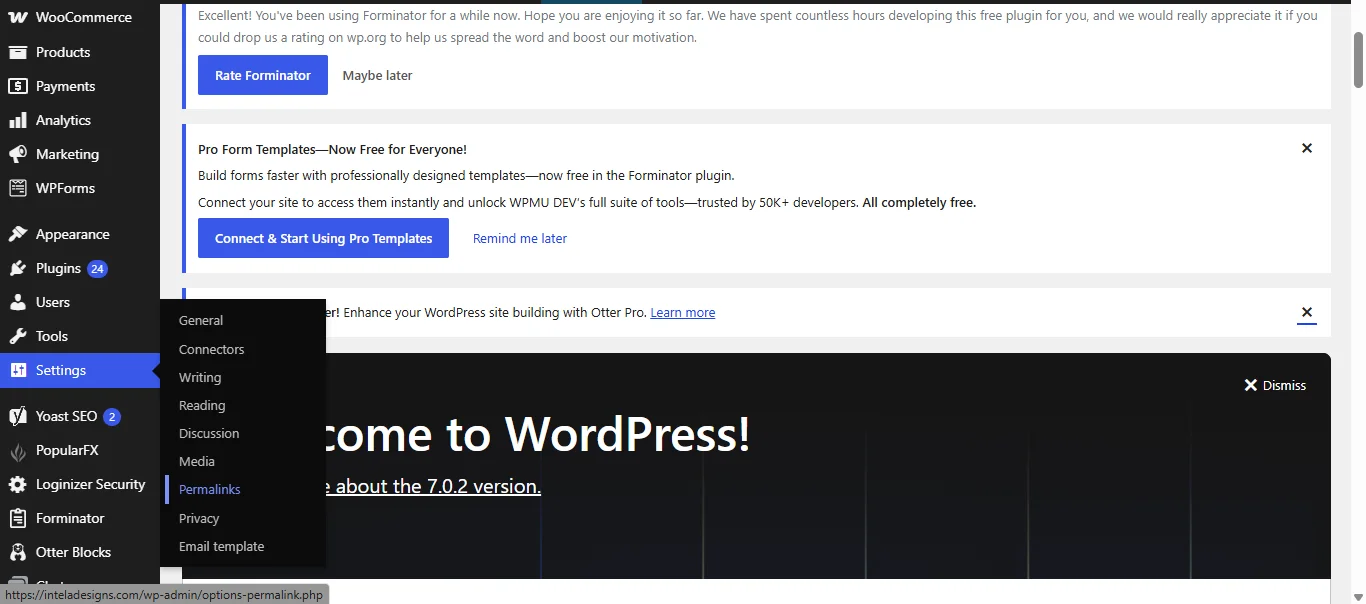This screenshot has width=1366, height=604.
Task: Click the Otter Pro Learn more link
Action: pyautogui.click(x=683, y=312)
